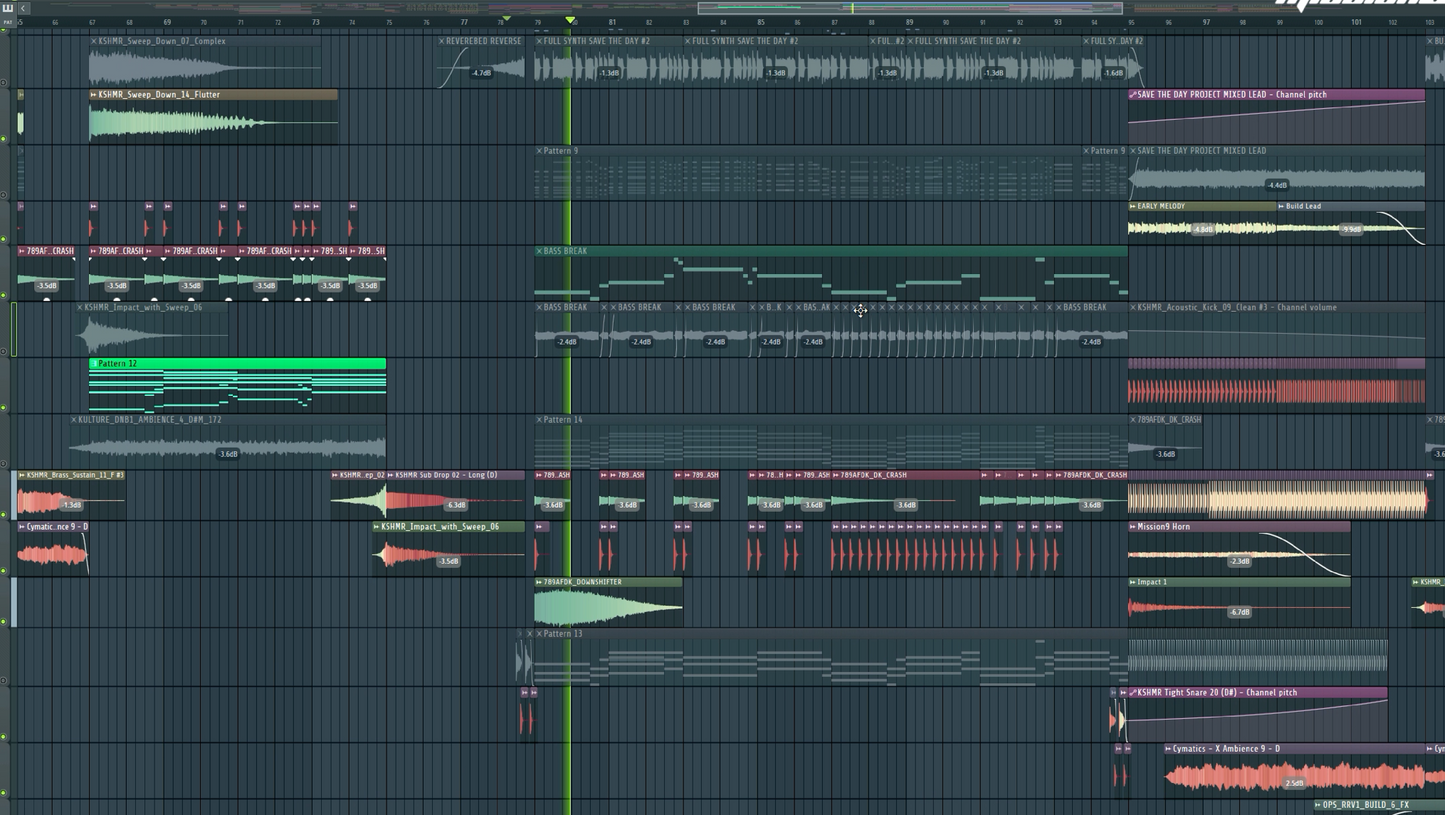Open the clip menu on the Impact 1 clip
The width and height of the screenshot is (1445, 815).
tap(1131, 581)
